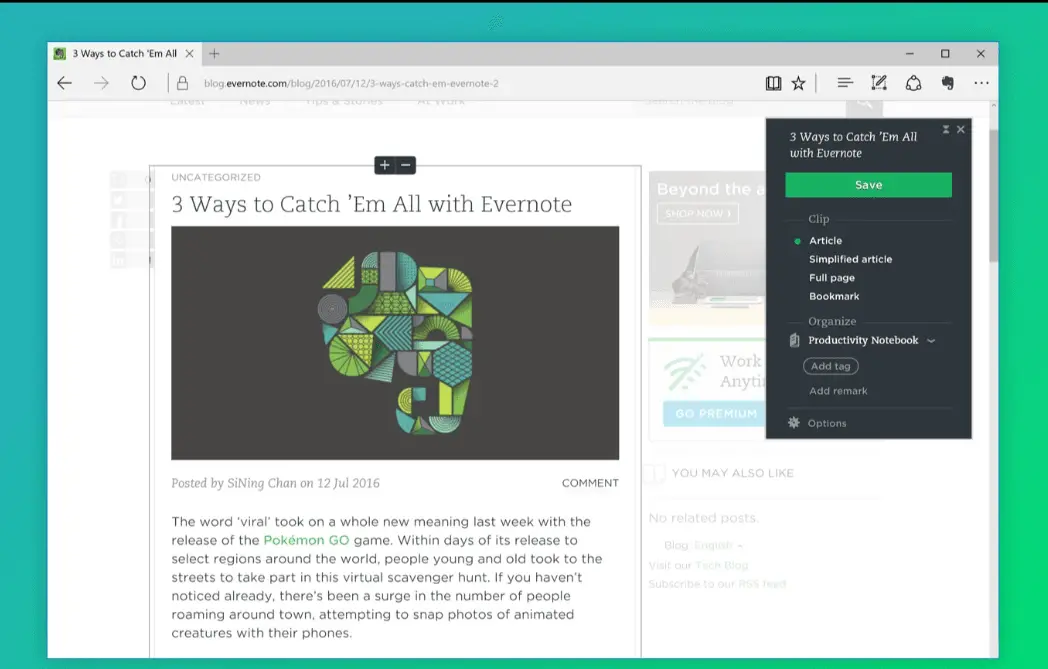Click the Evernote elephant article image
Viewport: 1048px width, 669px height.
395,343
